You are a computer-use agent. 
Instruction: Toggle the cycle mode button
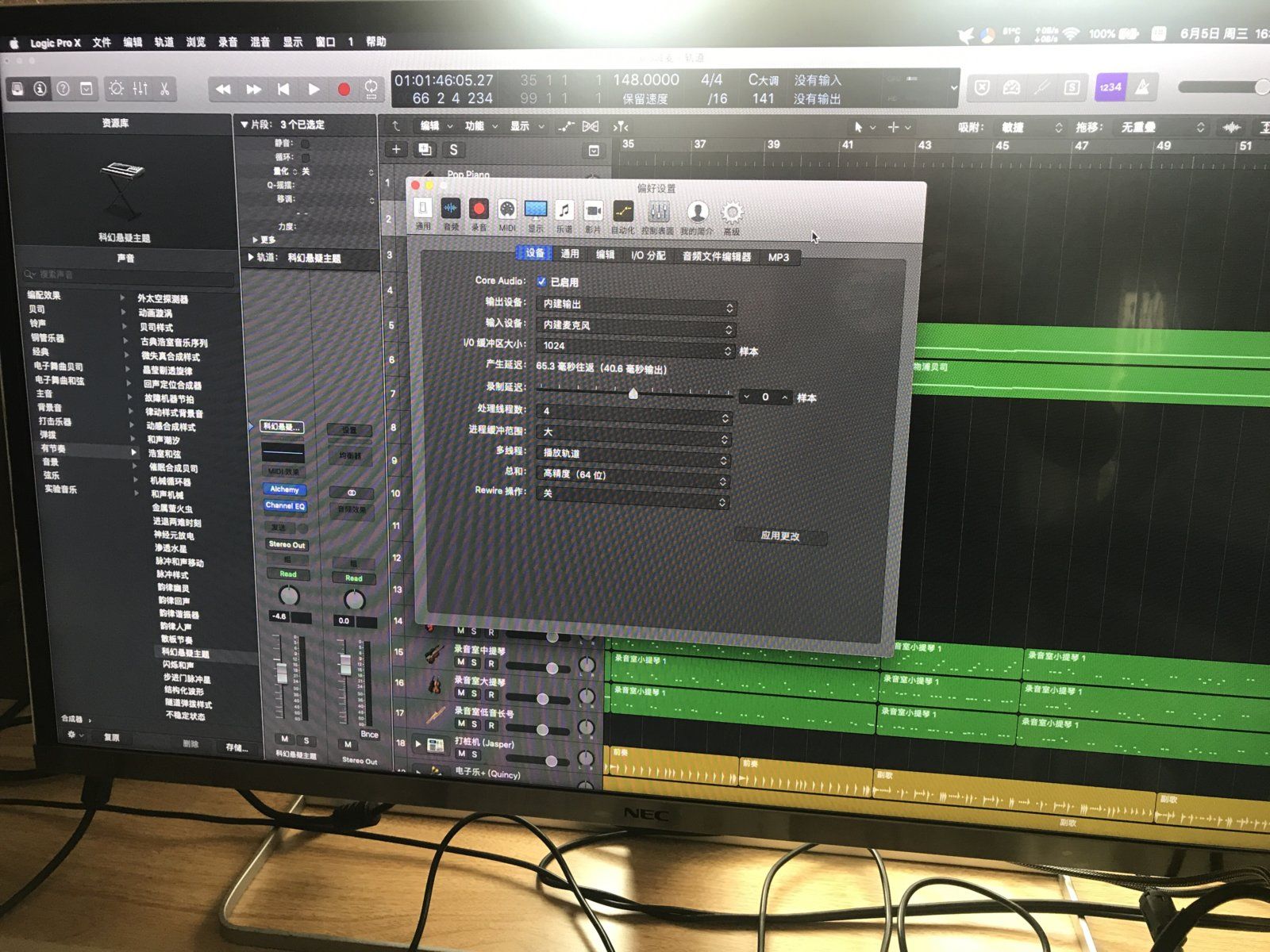pyautogui.click(x=371, y=89)
